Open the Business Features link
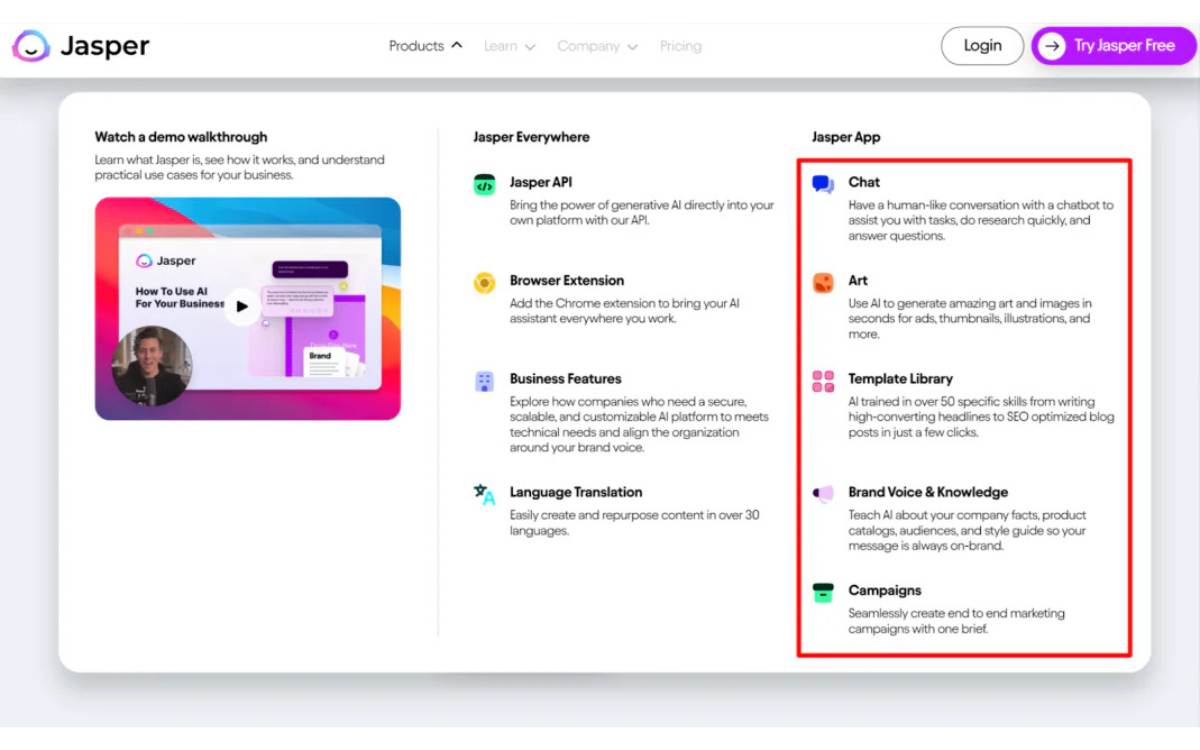The width and height of the screenshot is (1200, 750). [x=566, y=378]
